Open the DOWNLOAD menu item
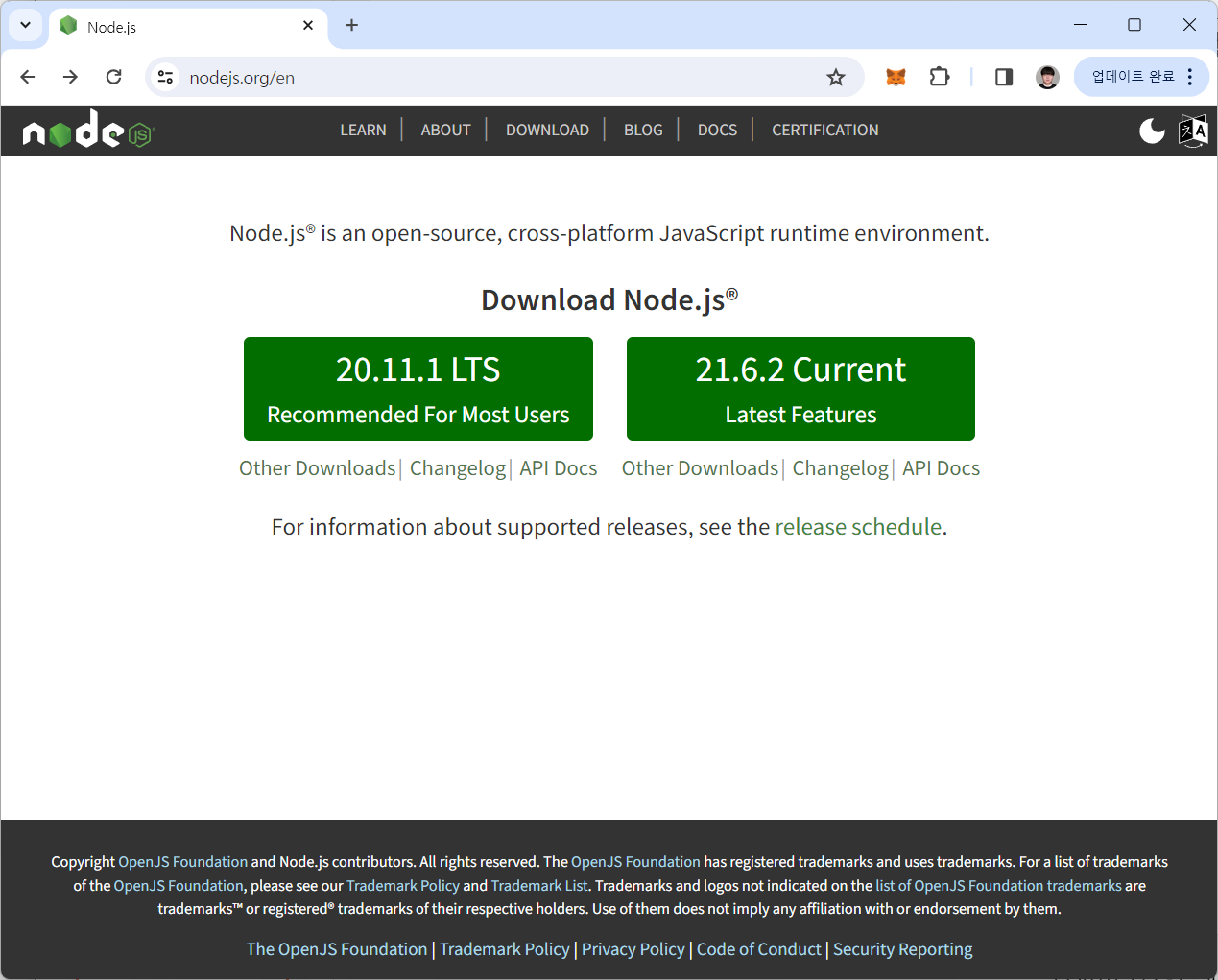 547,130
